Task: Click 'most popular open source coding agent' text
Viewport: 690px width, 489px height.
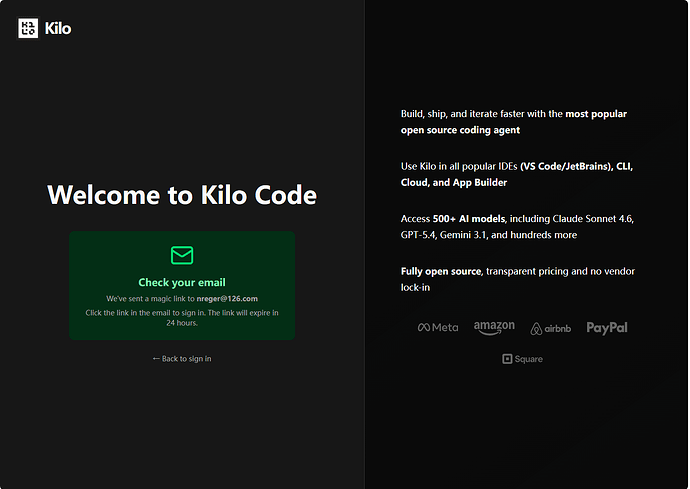Action: coord(514,122)
